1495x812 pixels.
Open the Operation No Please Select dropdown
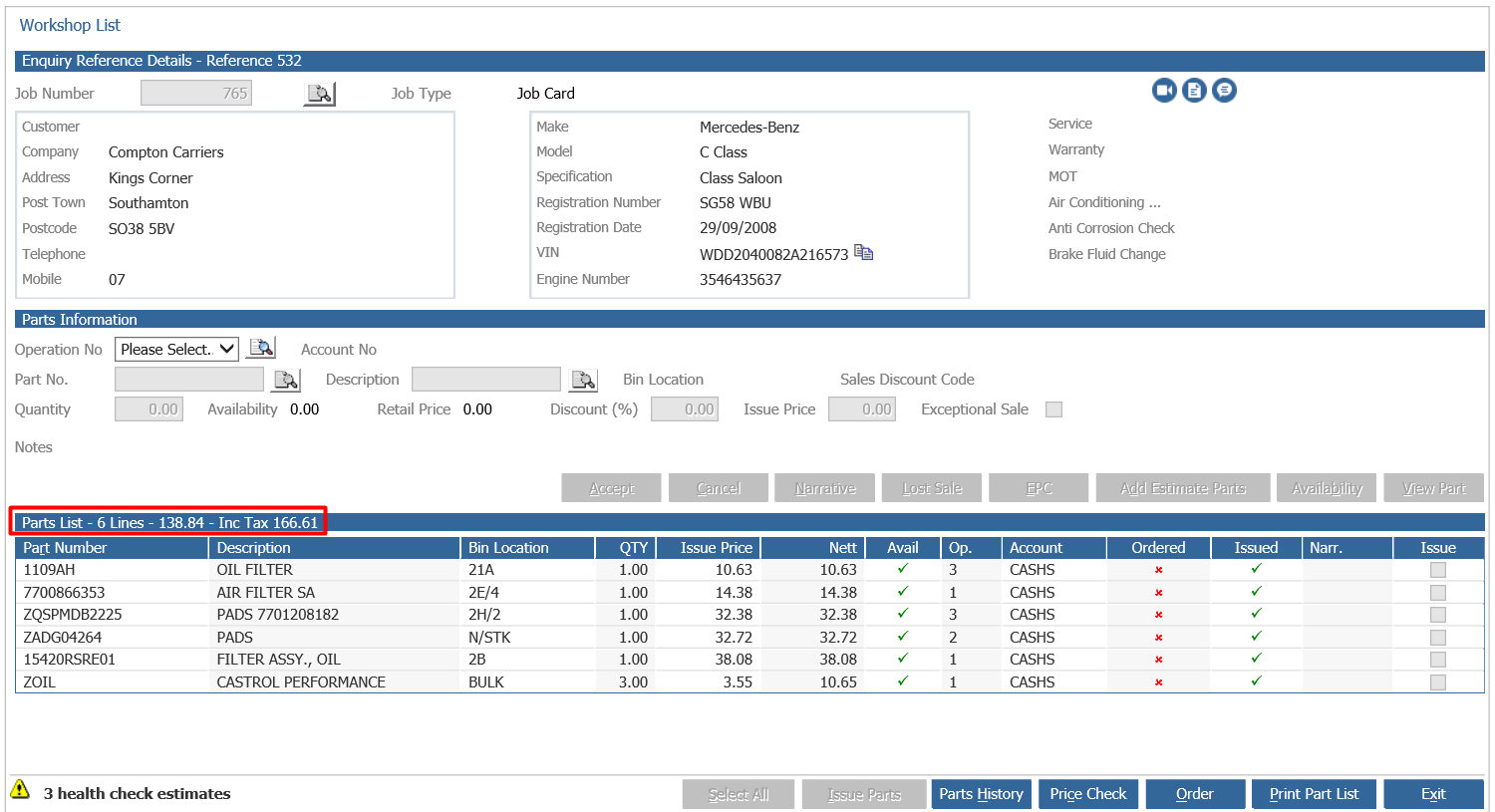point(177,349)
